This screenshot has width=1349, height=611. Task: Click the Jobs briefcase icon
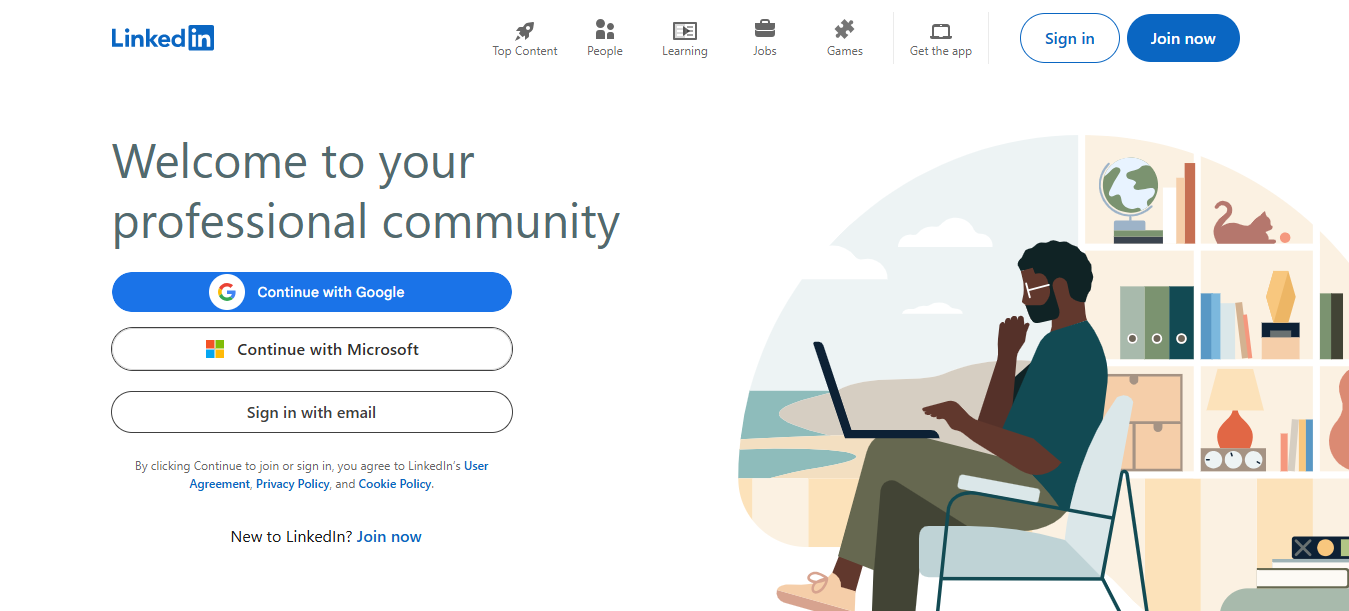pyautogui.click(x=764, y=29)
